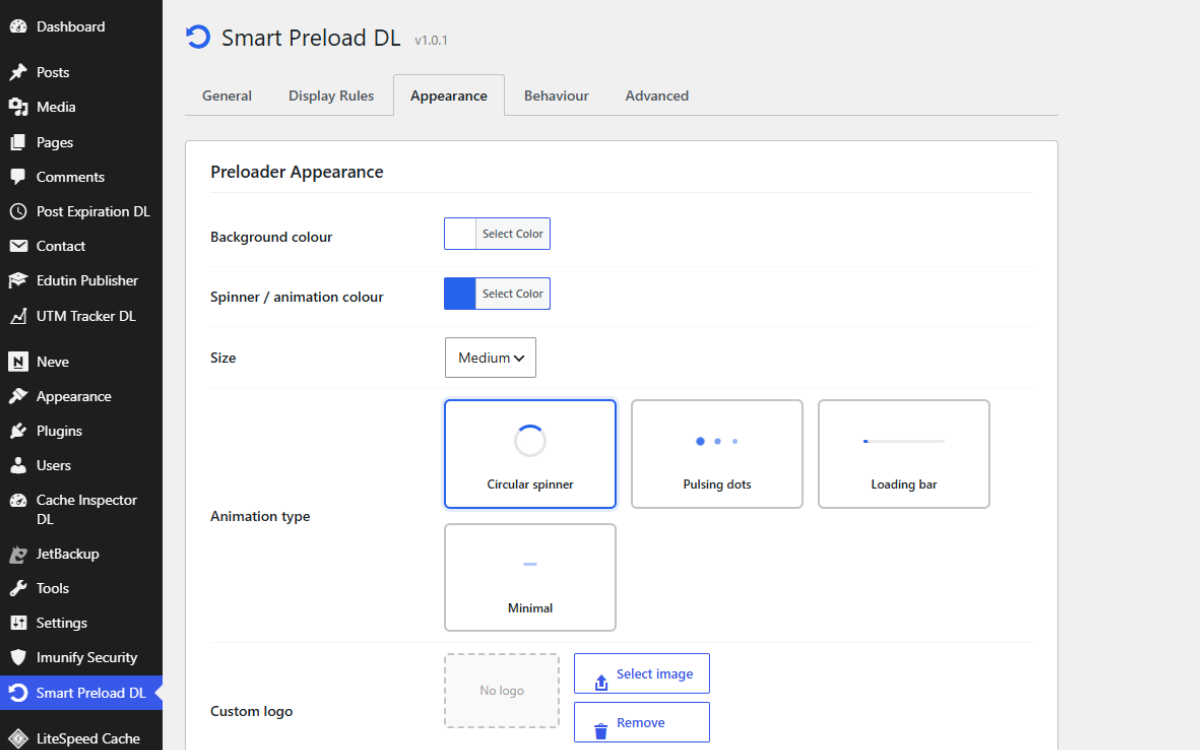
Task: Open Imunify Security menu entry
Action: point(81,658)
